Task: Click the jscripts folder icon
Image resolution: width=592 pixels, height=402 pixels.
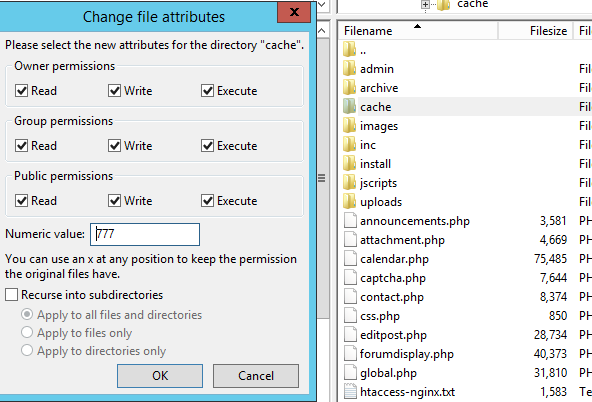Action: (349, 183)
